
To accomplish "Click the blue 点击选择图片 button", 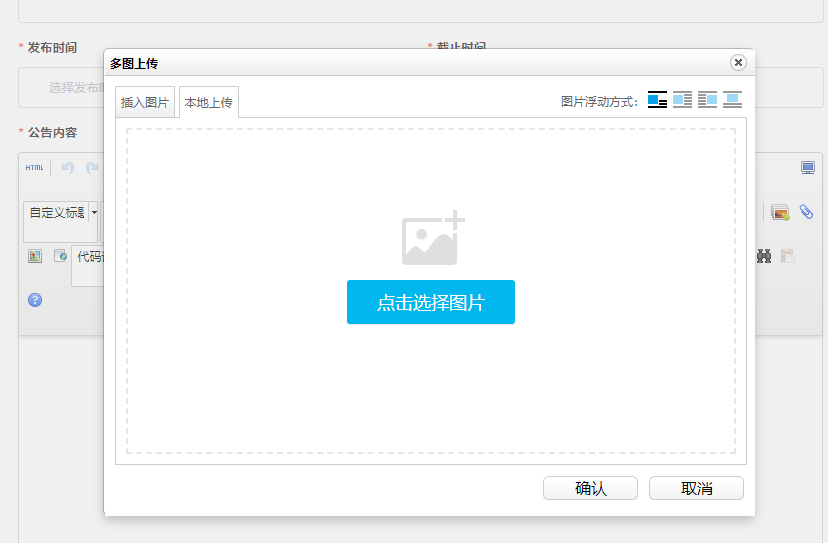I will point(430,302).
